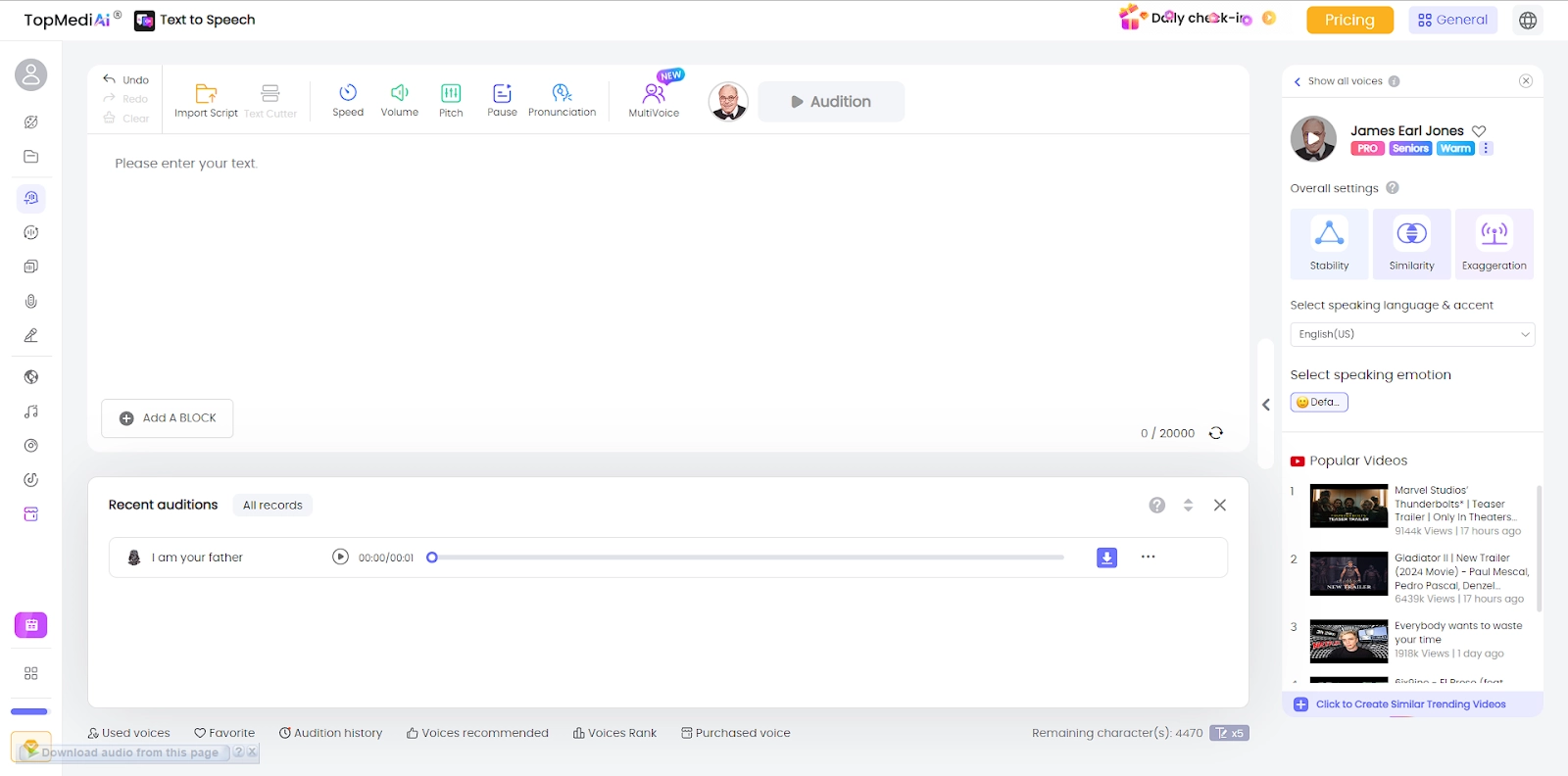Click the x5 character bonus badge
This screenshot has height=776, width=1568.
click(x=1229, y=733)
